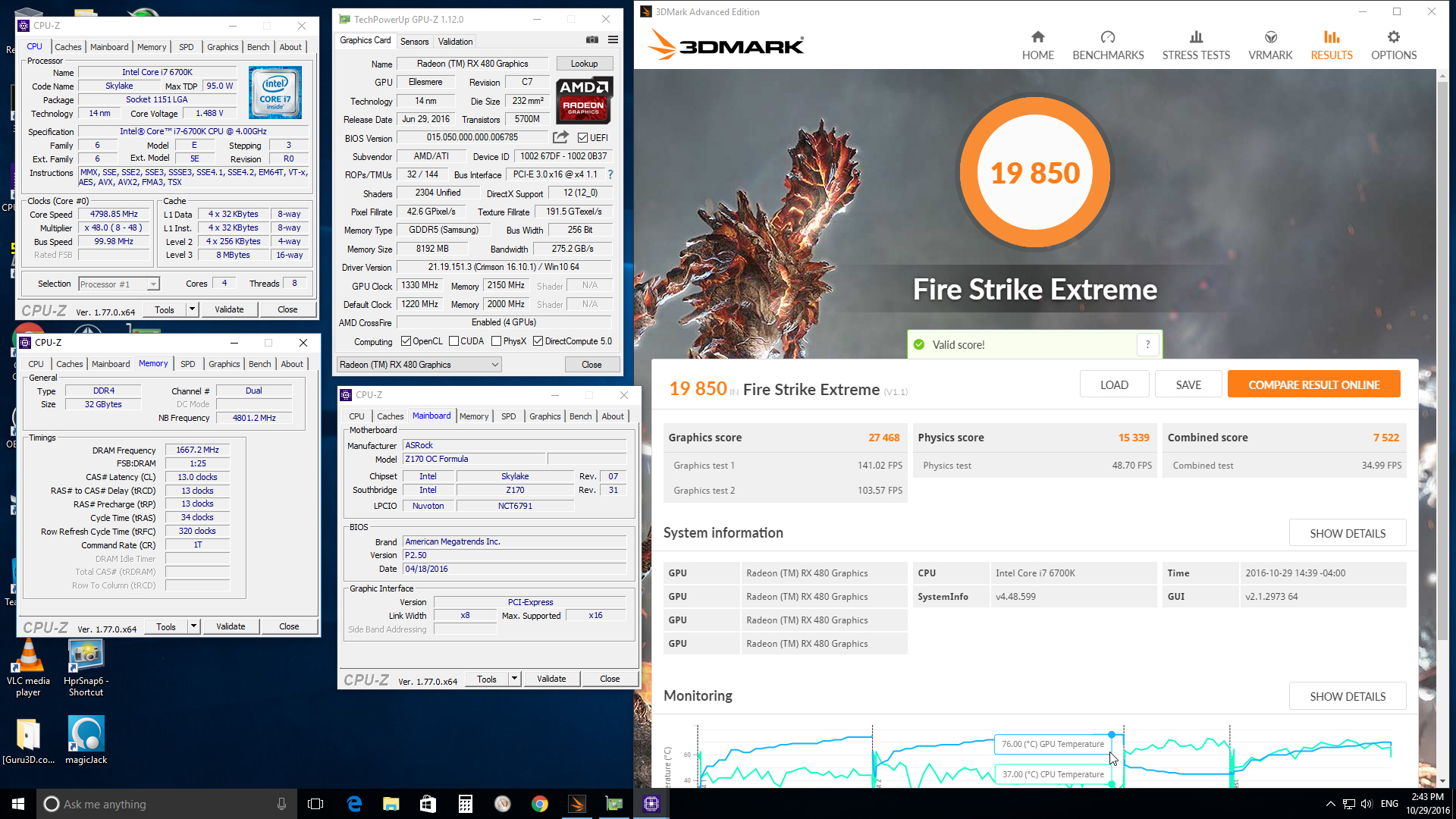The image size is (1456, 819).
Task: Open SPD tab in Memory CPU-Z window
Action: [x=187, y=364]
